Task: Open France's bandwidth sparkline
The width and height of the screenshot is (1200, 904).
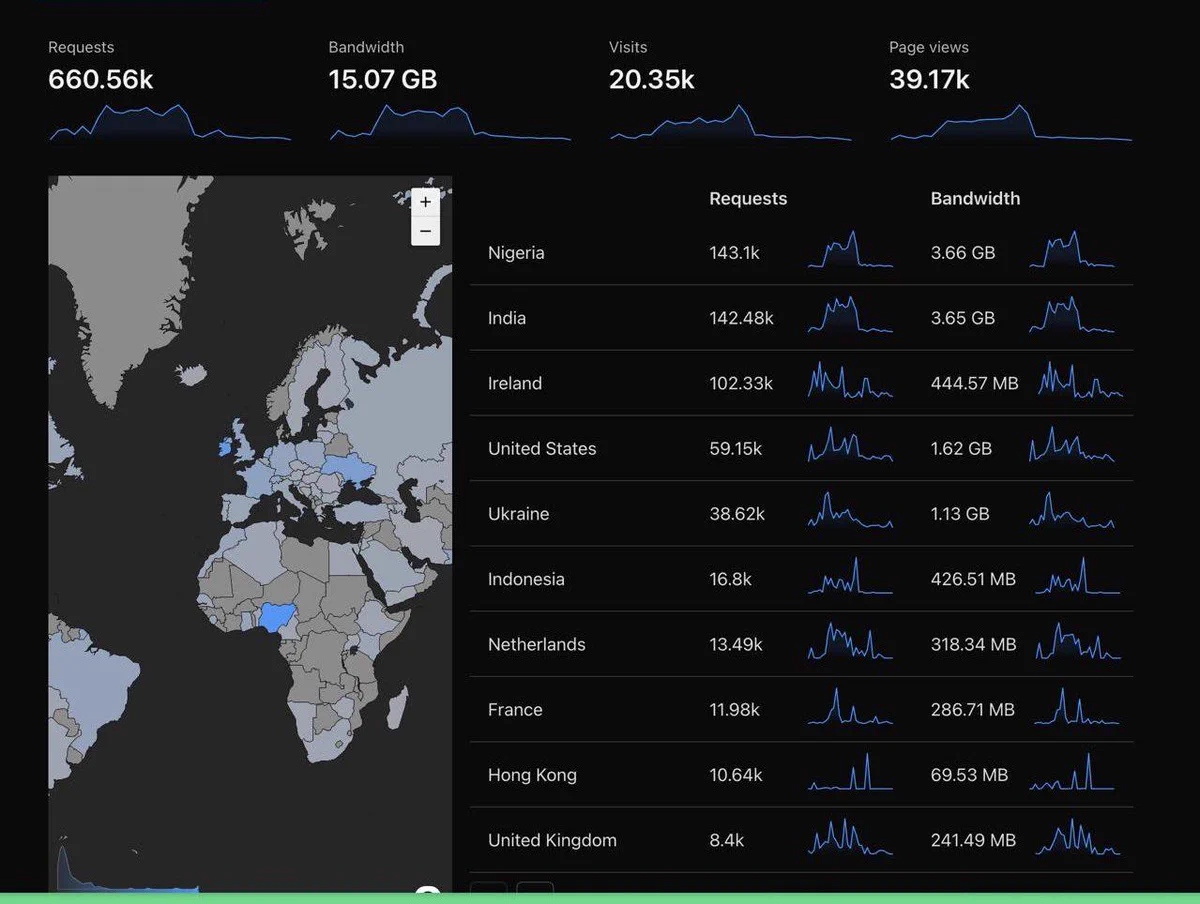Action: [1076, 706]
